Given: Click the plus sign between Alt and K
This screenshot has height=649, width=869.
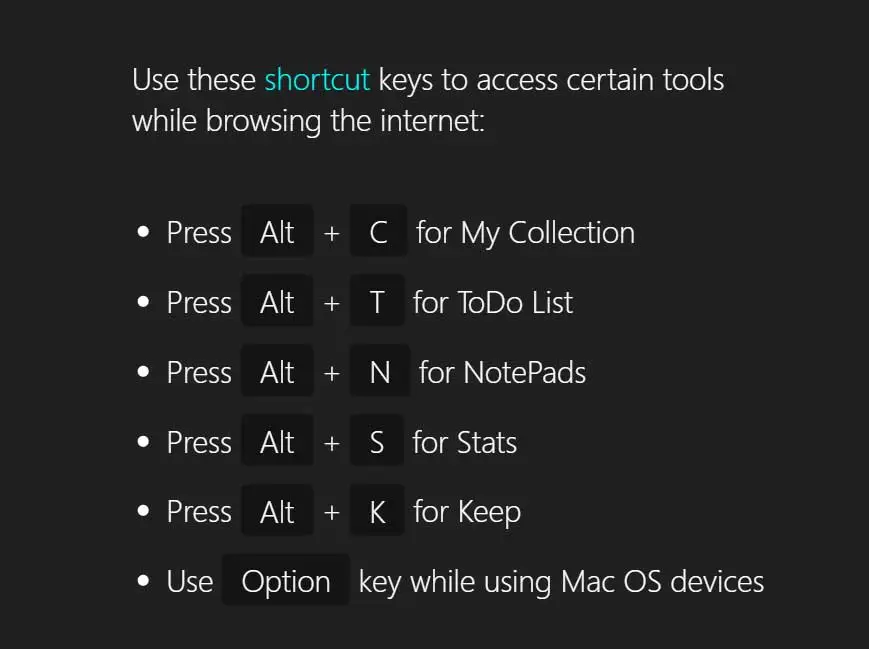Looking at the screenshot, I should pos(332,513).
